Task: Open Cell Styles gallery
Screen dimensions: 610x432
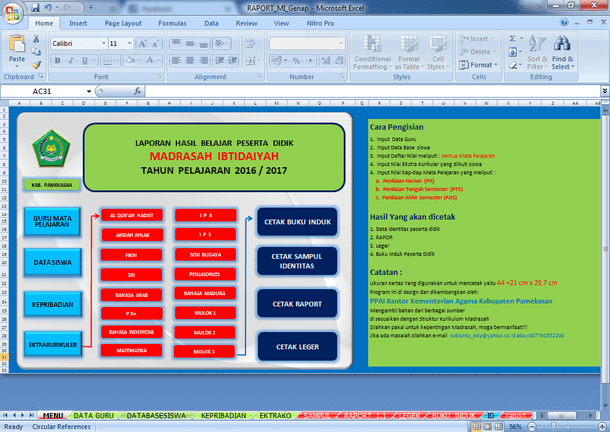Action: coord(438,53)
